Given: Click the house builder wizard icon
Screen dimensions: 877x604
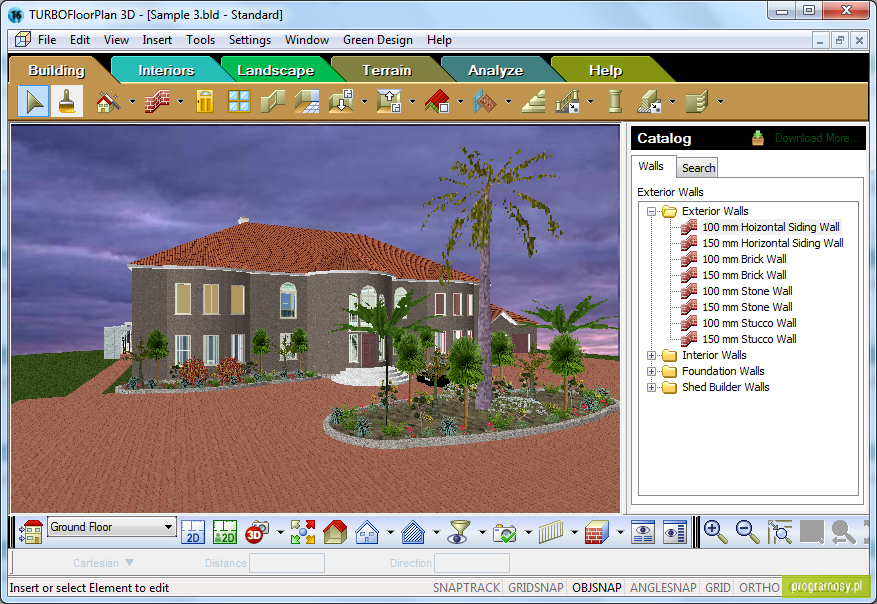Looking at the screenshot, I should click(109, 101).
